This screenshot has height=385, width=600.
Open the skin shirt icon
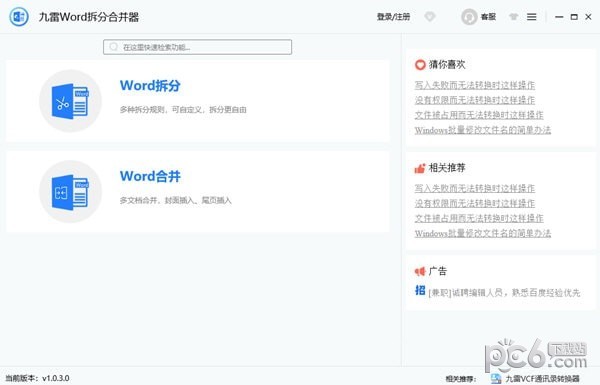(514, 17)
